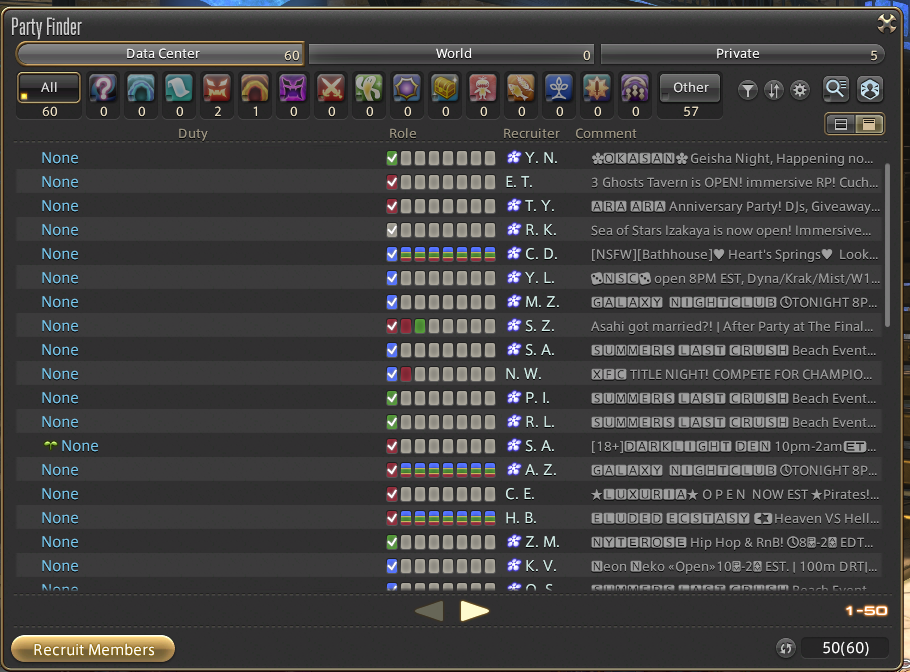
Task: Click the round mascot face icon
Action: pos(869,89)
